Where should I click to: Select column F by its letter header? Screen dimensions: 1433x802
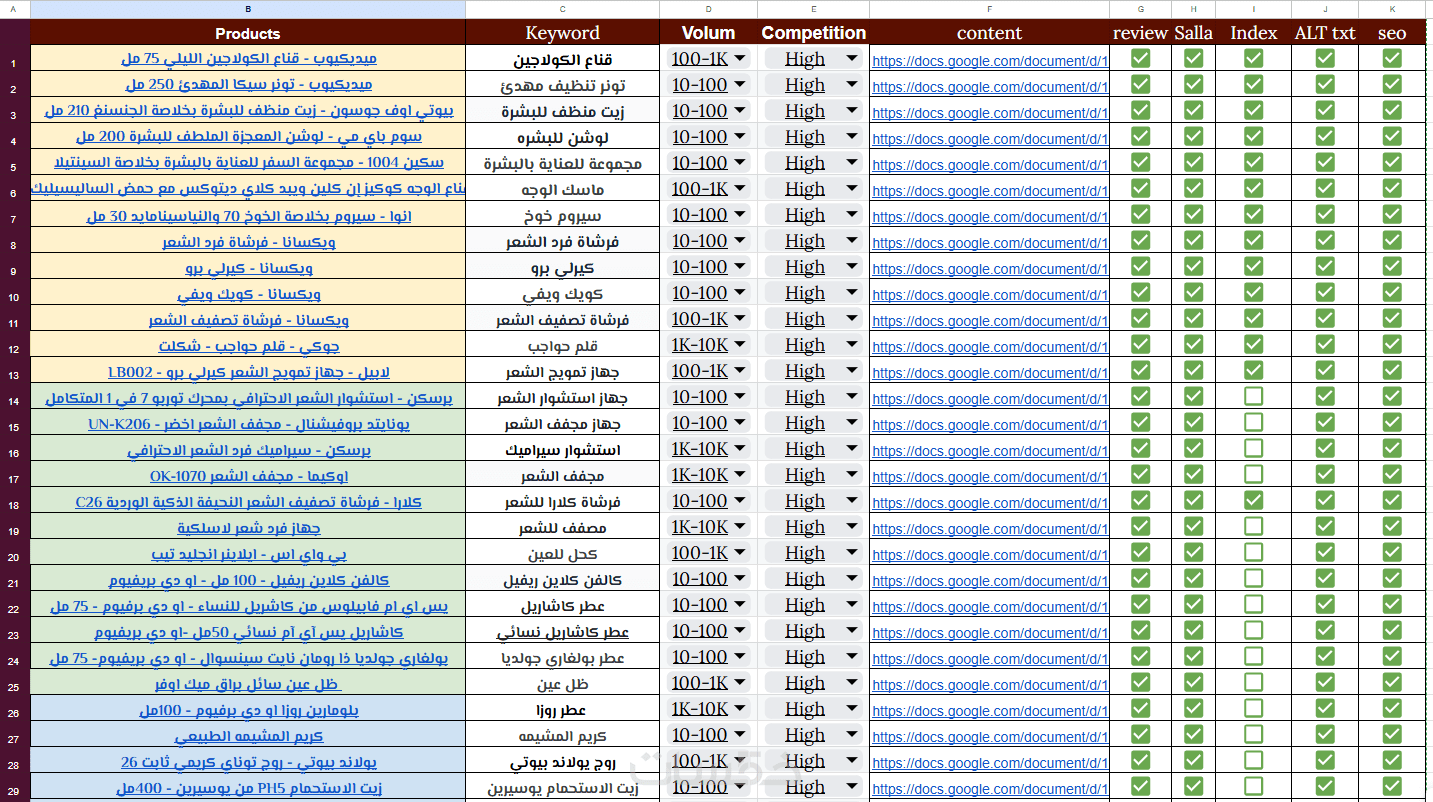(x=989, y=9)
